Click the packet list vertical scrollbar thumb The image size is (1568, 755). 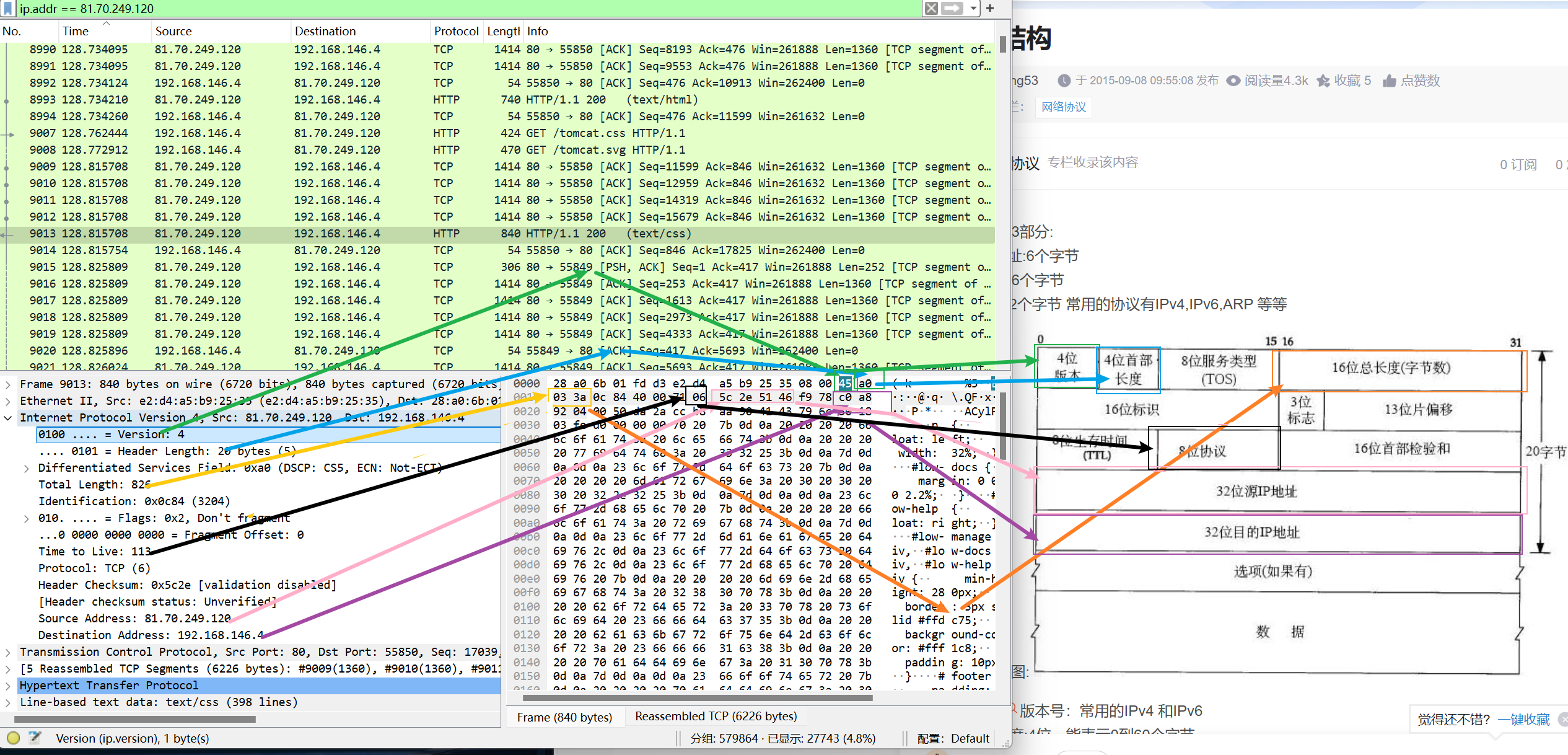[1002, 45]
